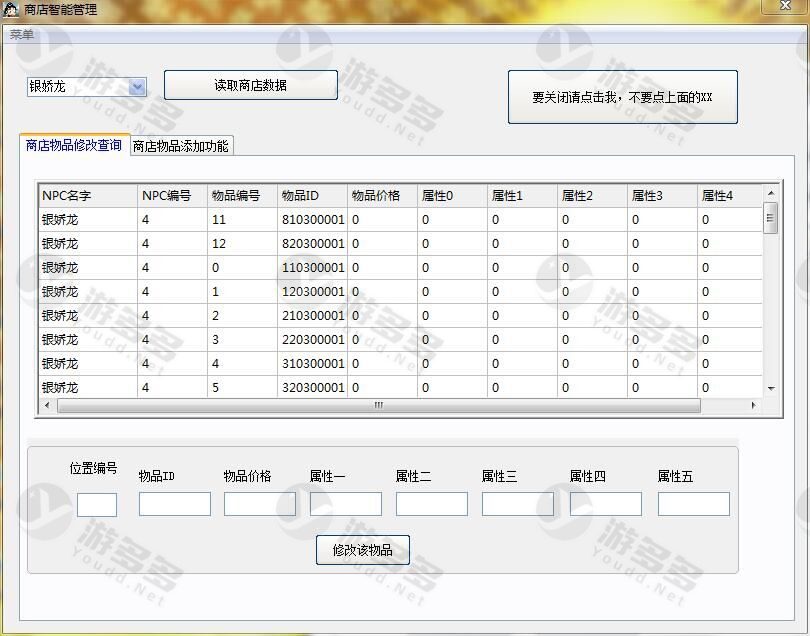Focus the 属性一 input field

(346, 504)
